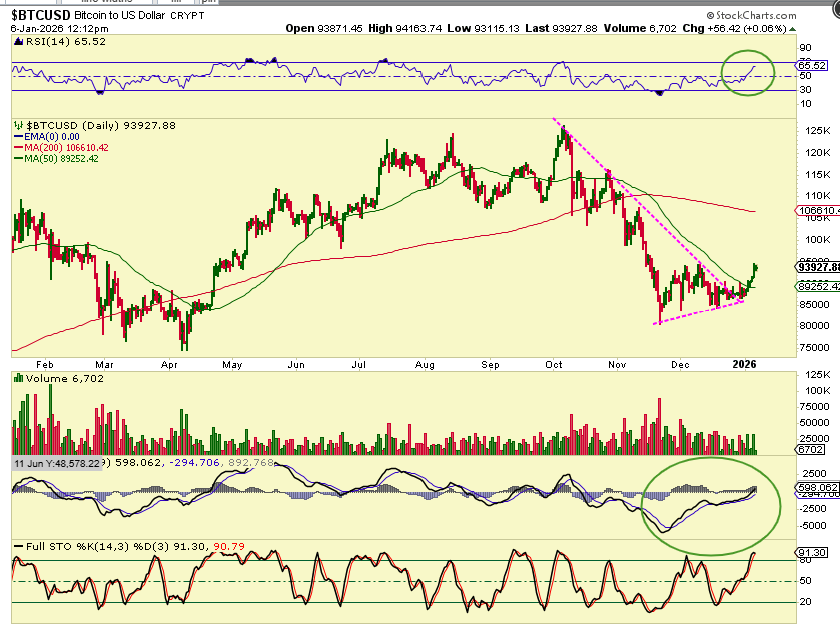Click the 106610 MA(200) tag on price axis
840x624 pixels.
(819, 210)
